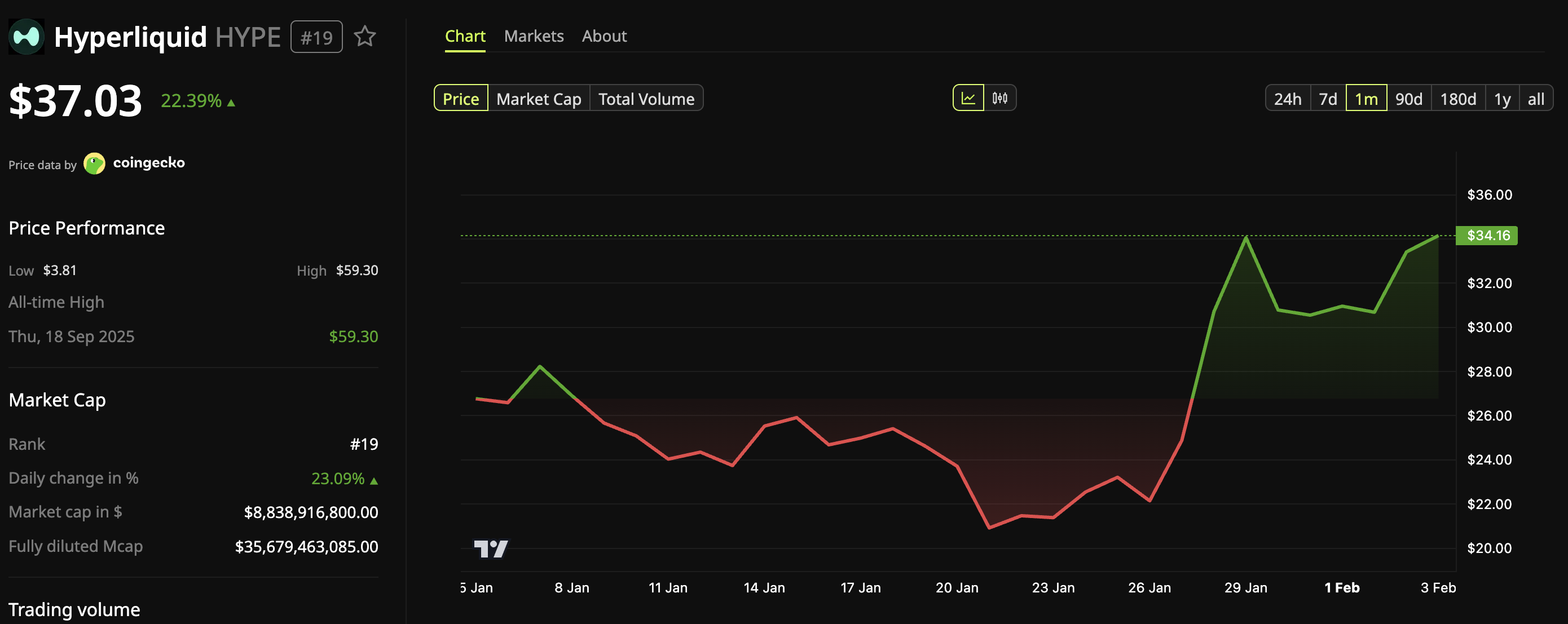
Task: Select the Total Volume data toggle
Action: tap(646, 99)
